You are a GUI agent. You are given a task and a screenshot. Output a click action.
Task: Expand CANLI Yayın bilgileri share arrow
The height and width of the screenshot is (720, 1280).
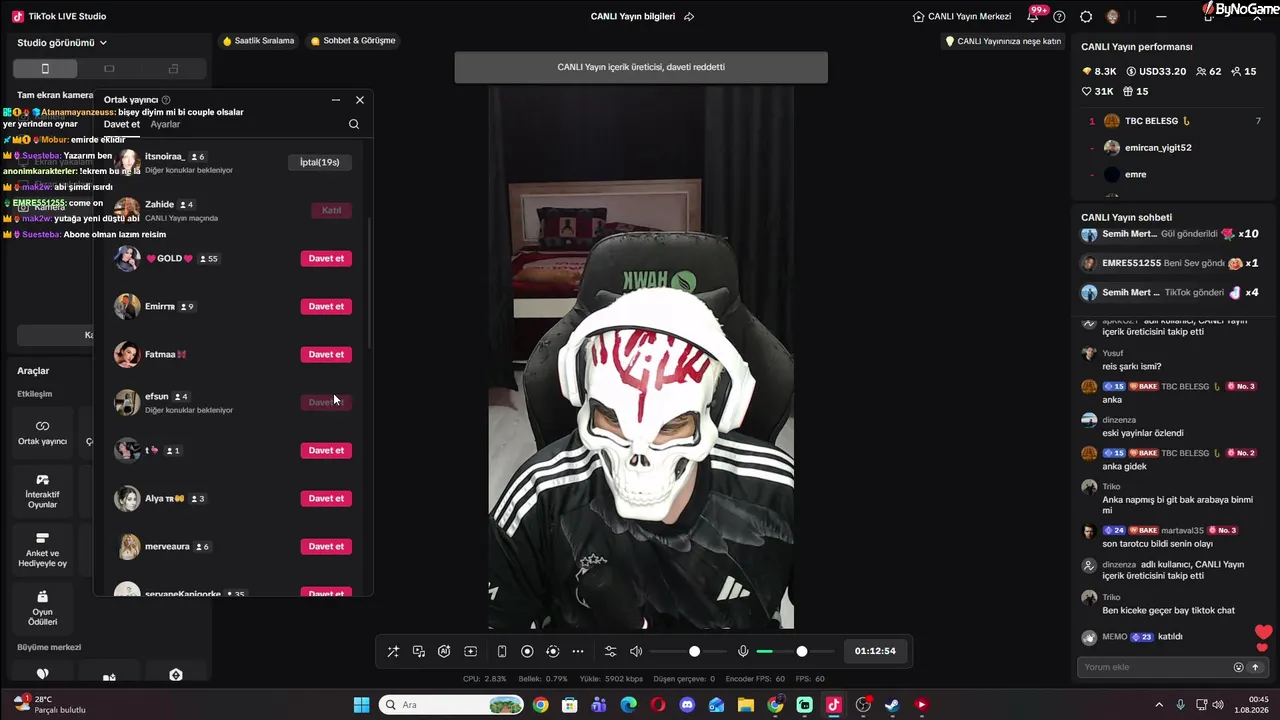tap(689, 16)
